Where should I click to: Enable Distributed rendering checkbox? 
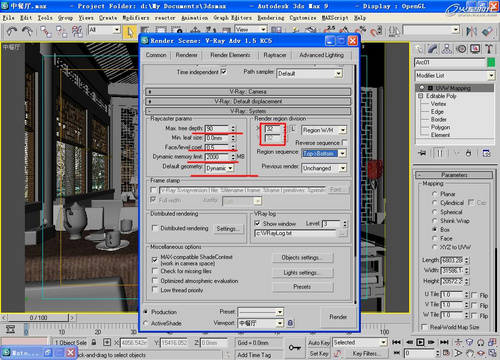[155, 228]
